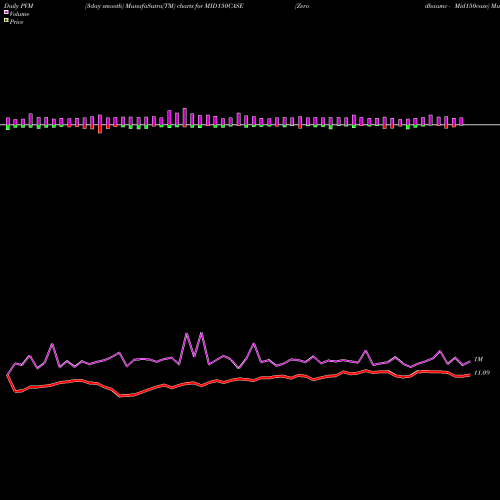
Task: Click the 'Price' legend label
Action: (16, 22)
